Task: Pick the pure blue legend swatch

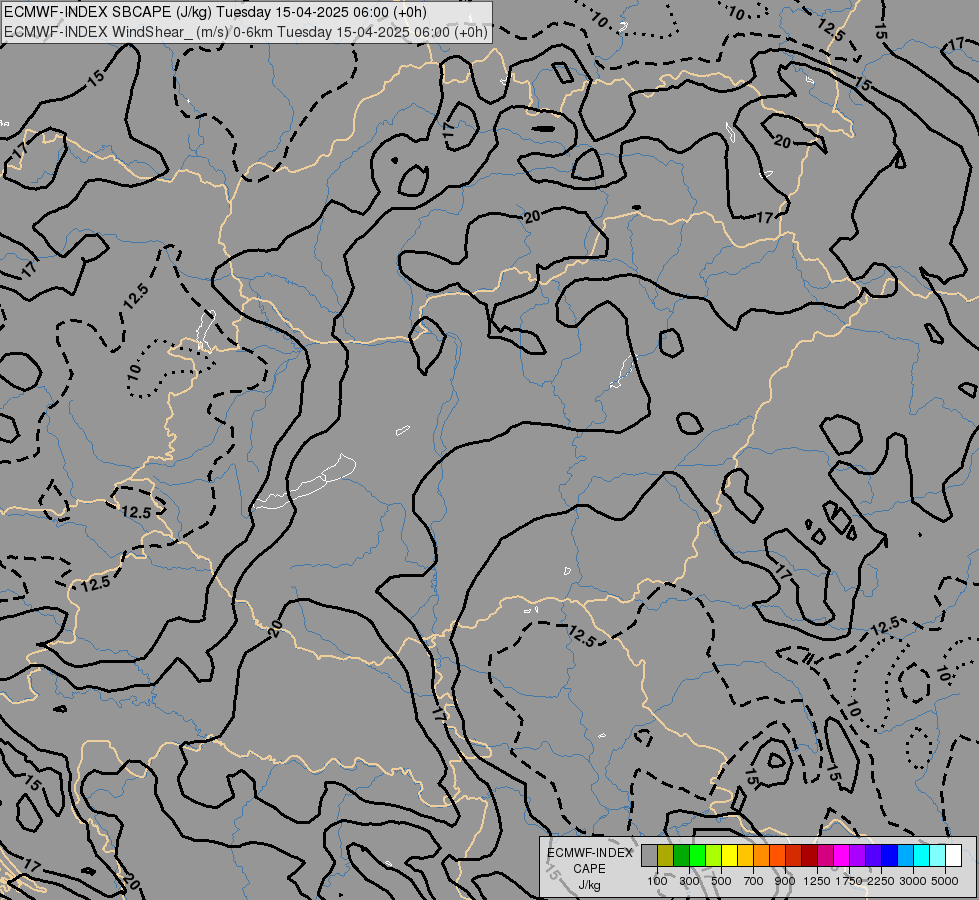Action: pyautogui.click(x=889, y=856)
